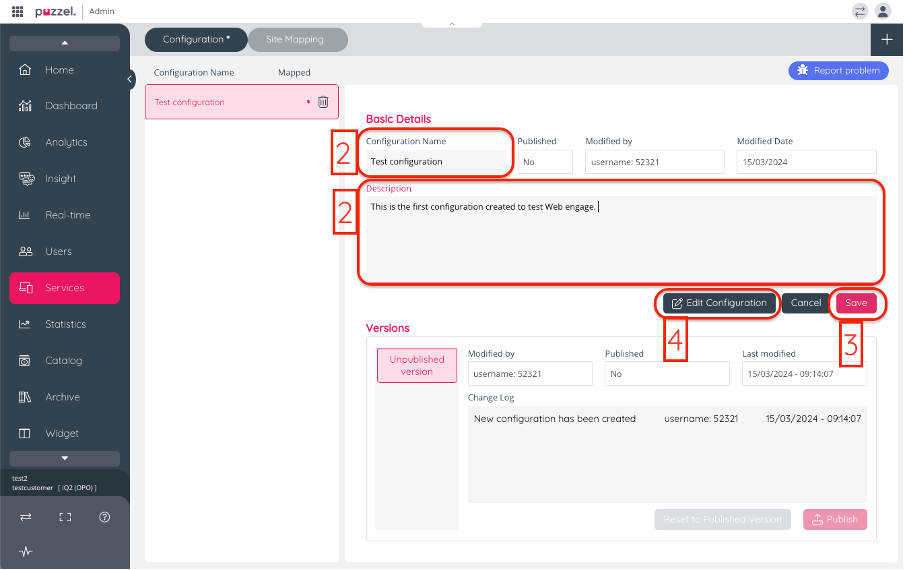
Task: Click the swap arrows icon in header
Action: [x=860, y=11]
